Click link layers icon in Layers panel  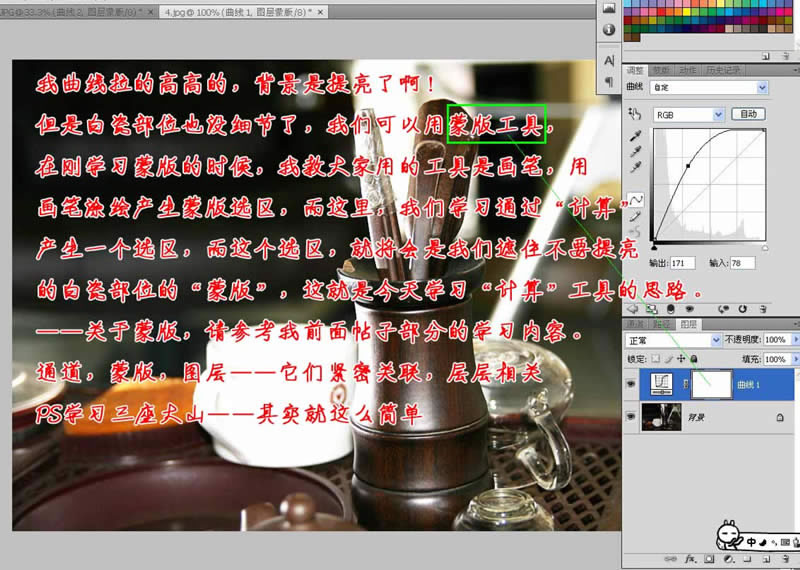click(x=670, y=559)
